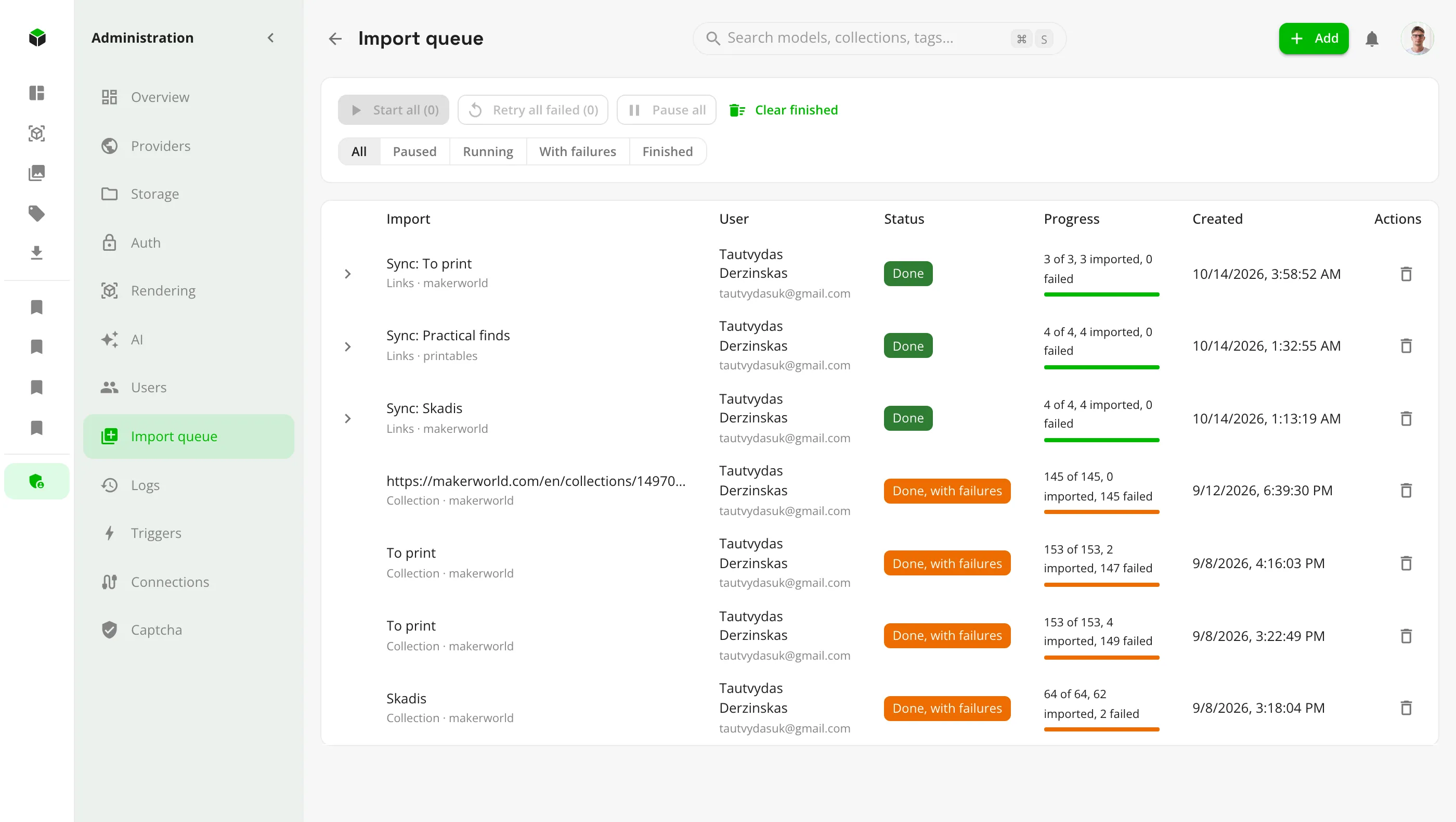The image size is (1456, 822).
Task: Expand the Sync: To print row
Action: (347, 274)
